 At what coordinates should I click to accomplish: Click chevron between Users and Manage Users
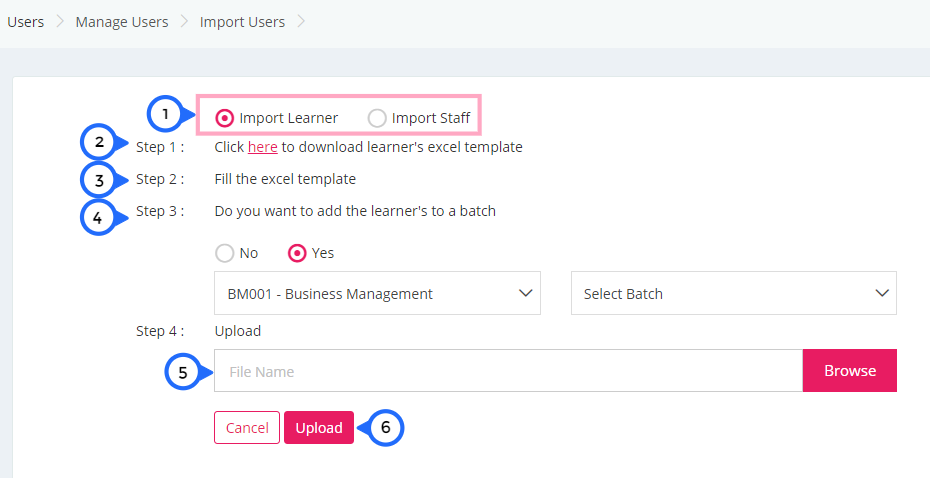tap(60, 22)
